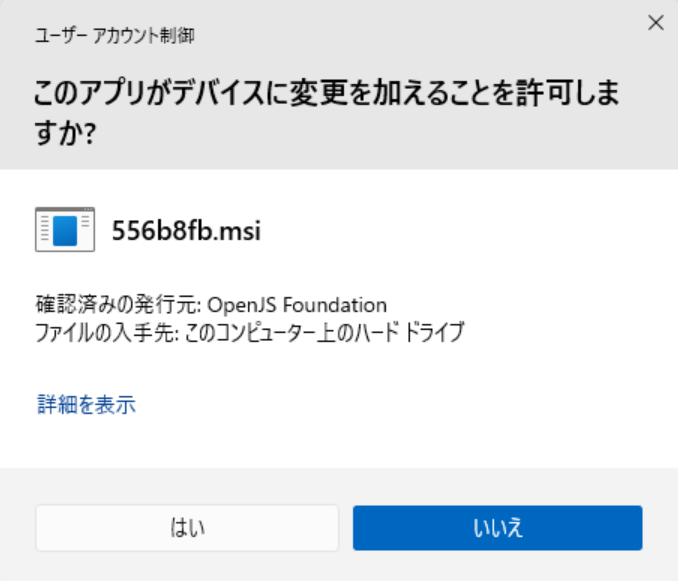
Task: Click the ユーザー アカウント制御 title text
Action: pos(115,36)
